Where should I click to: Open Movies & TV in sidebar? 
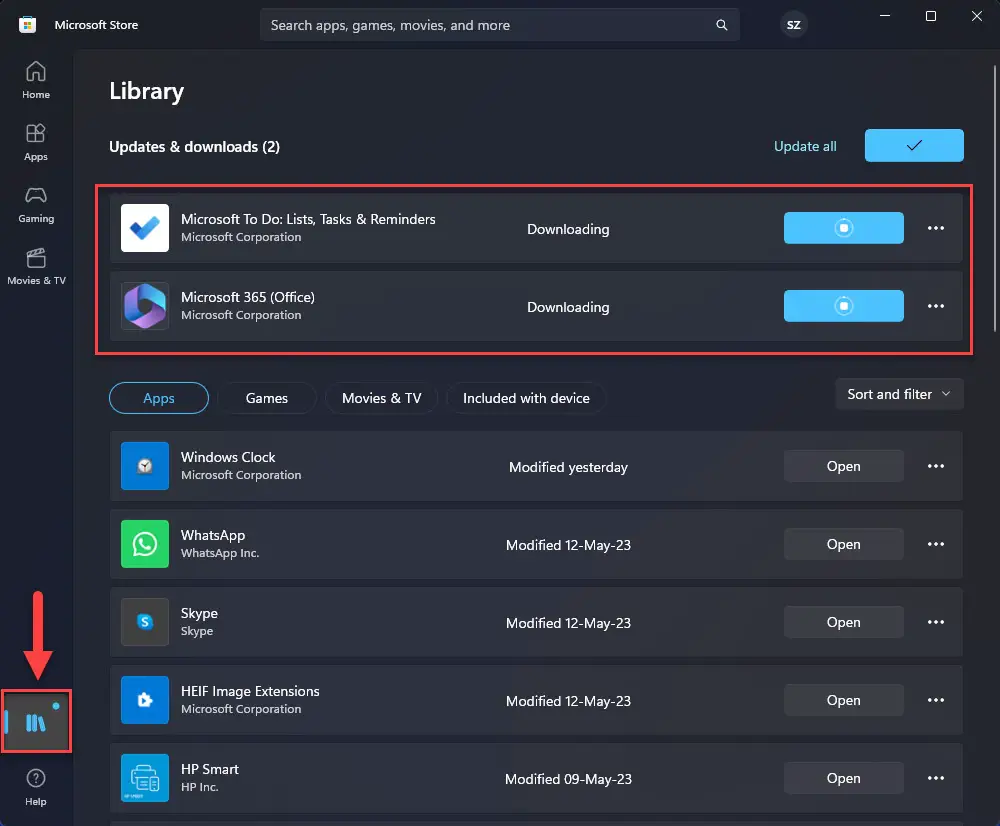point(36,266)
